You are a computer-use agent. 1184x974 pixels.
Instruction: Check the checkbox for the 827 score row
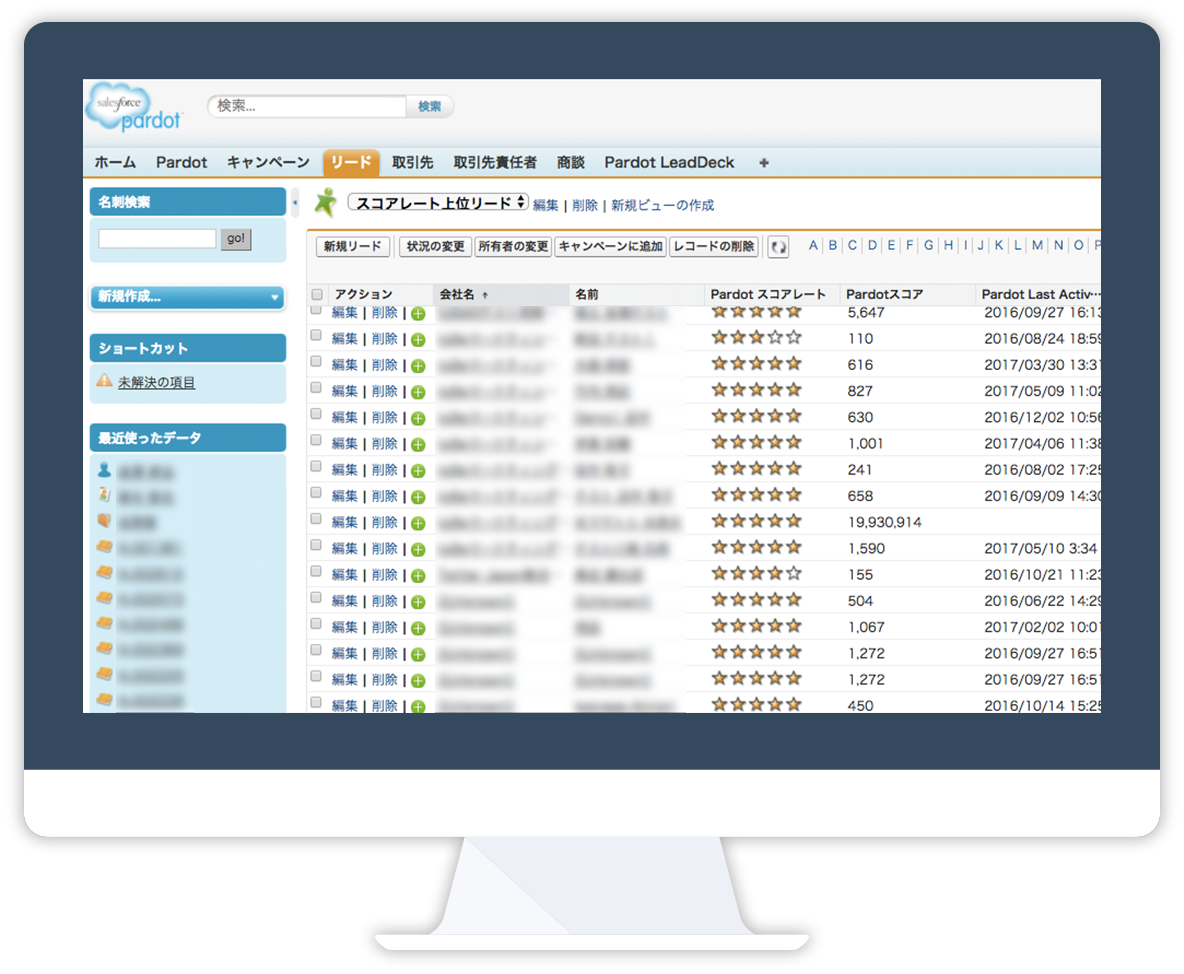click(x=316, y=388)
